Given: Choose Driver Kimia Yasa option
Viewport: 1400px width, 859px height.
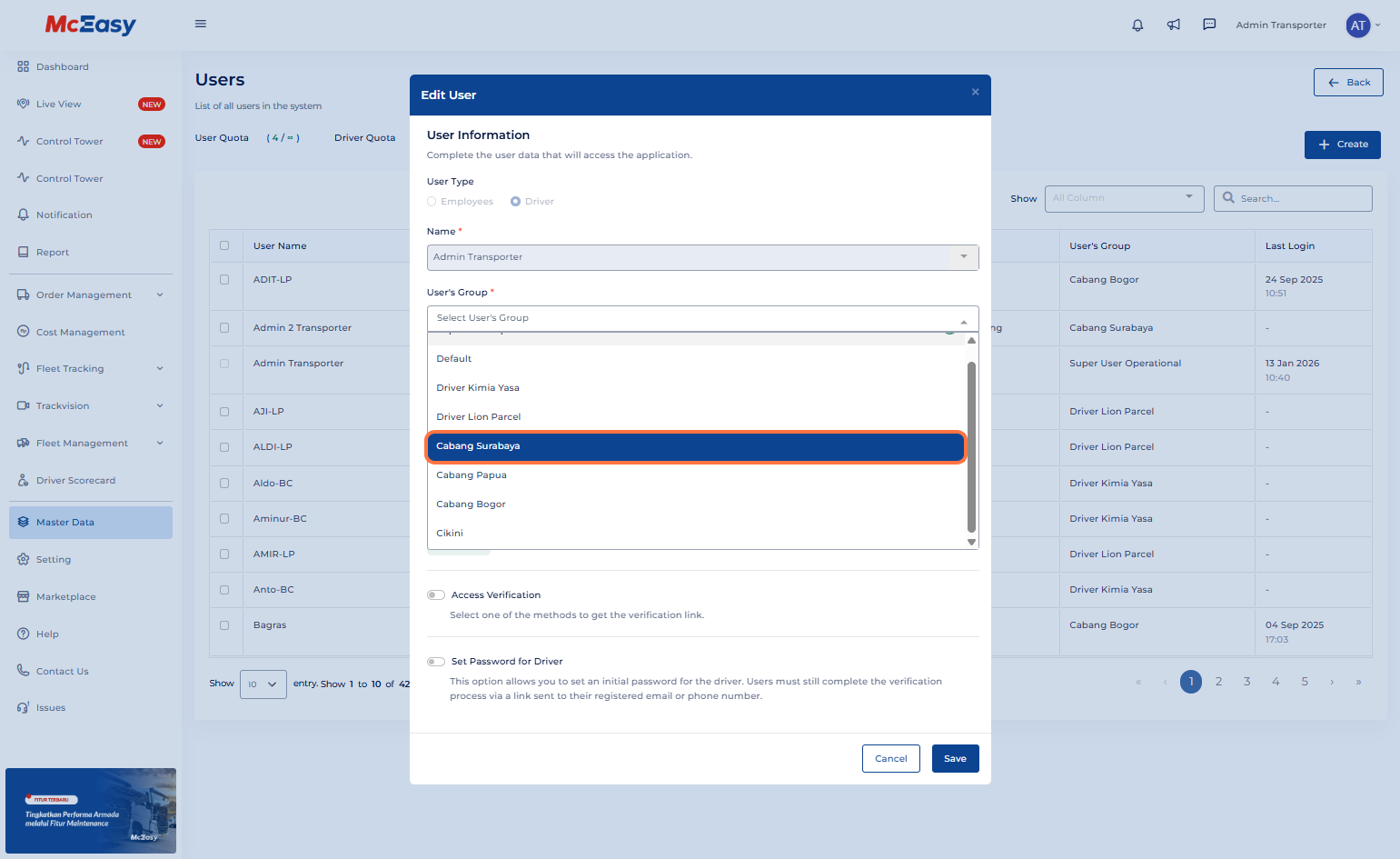Looking at the screenshot, I should 478,388.
